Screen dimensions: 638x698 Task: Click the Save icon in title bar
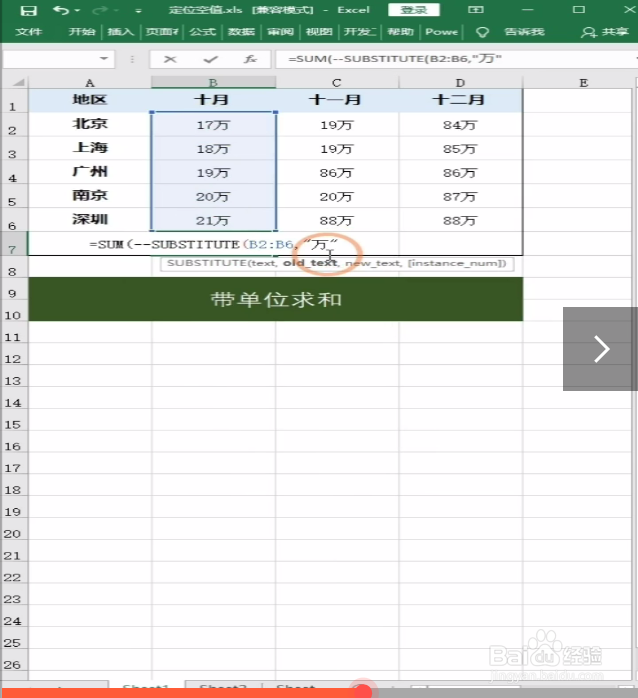[x=28, y=10]
